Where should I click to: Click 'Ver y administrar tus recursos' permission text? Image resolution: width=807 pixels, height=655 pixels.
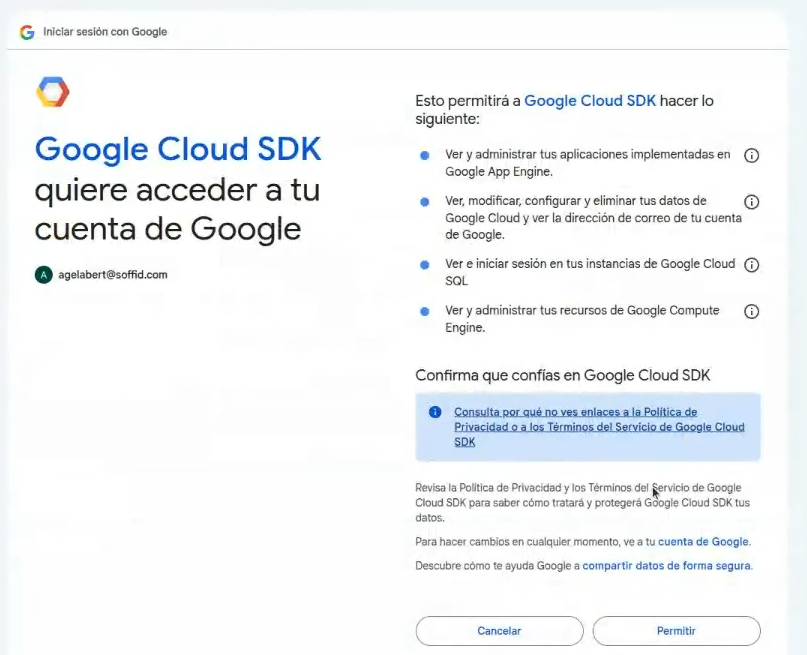pyautogui.click(x=582, y=319)
